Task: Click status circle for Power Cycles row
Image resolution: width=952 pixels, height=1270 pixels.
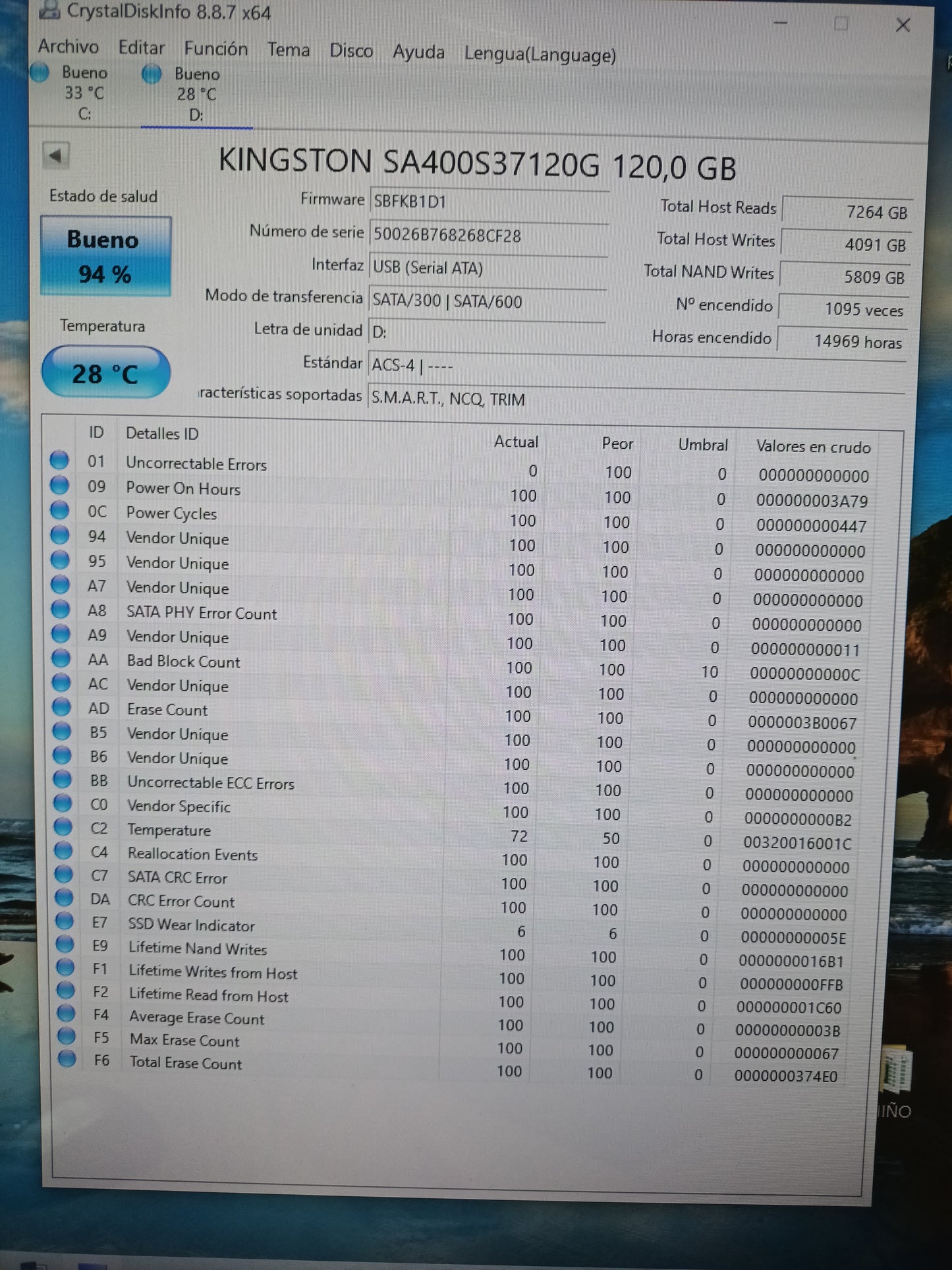Action: [59, 510]
